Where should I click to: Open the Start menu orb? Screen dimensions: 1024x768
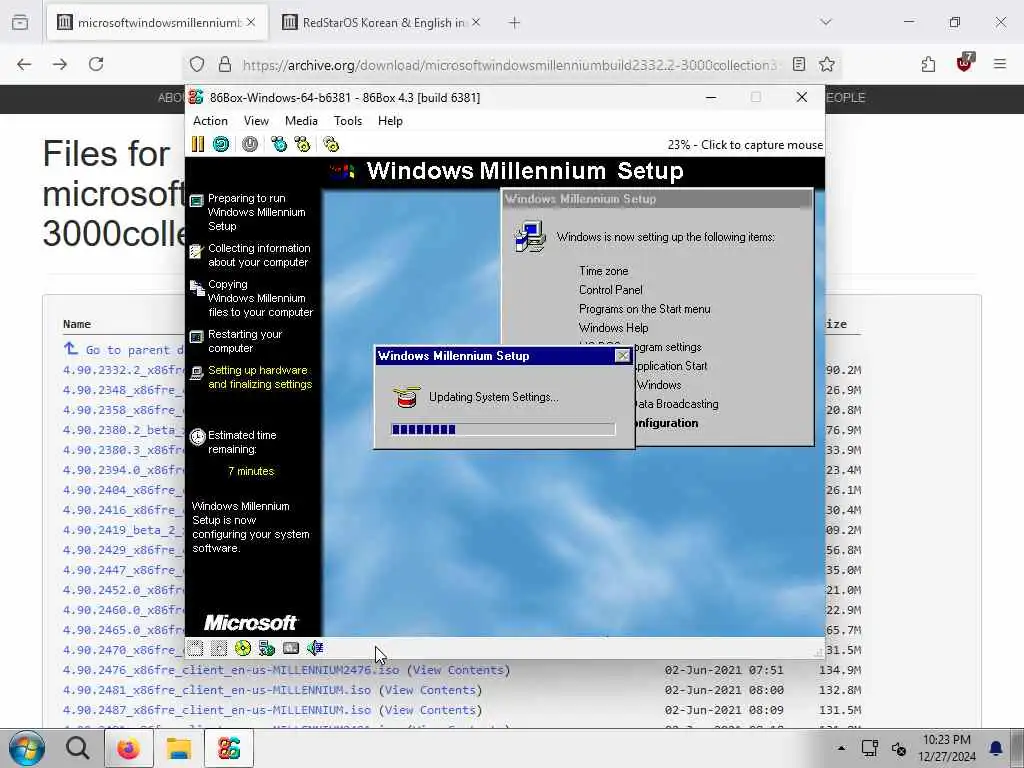[x=27, y=748]
